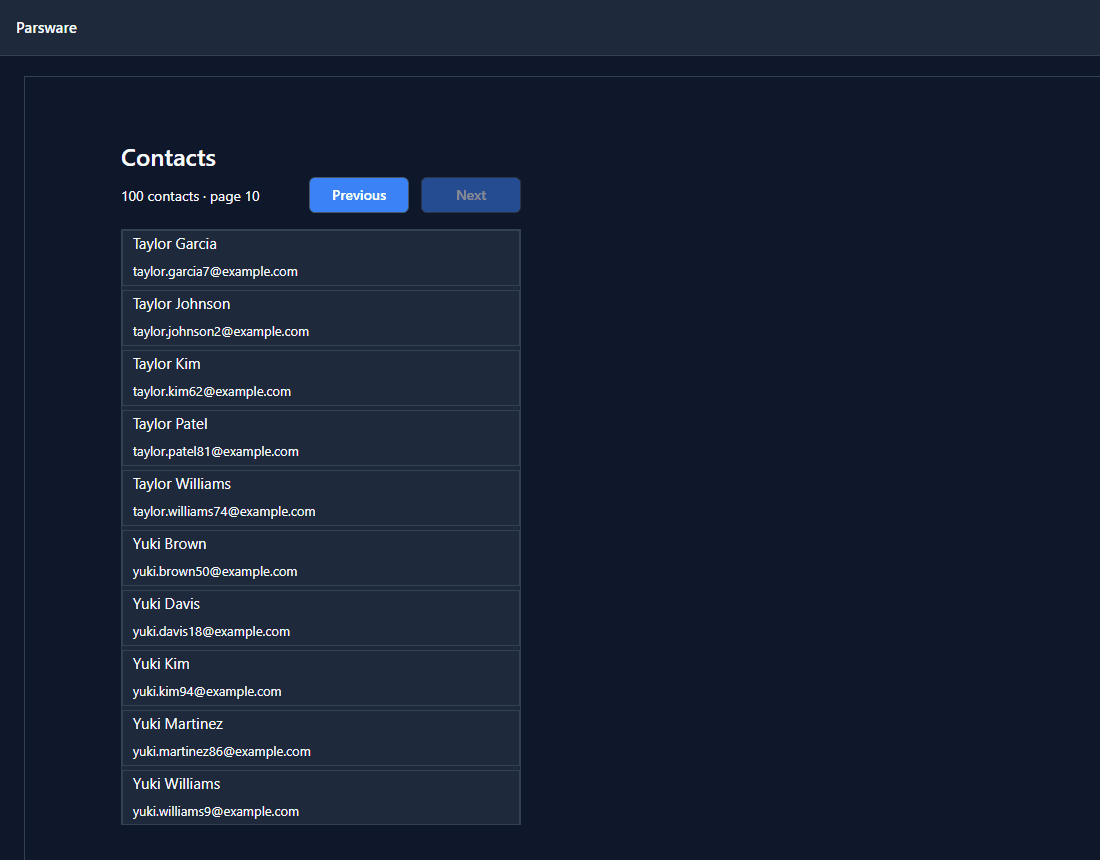Click taylor.williams74@example.com email

pyautogui.click(x=224, y=511)
